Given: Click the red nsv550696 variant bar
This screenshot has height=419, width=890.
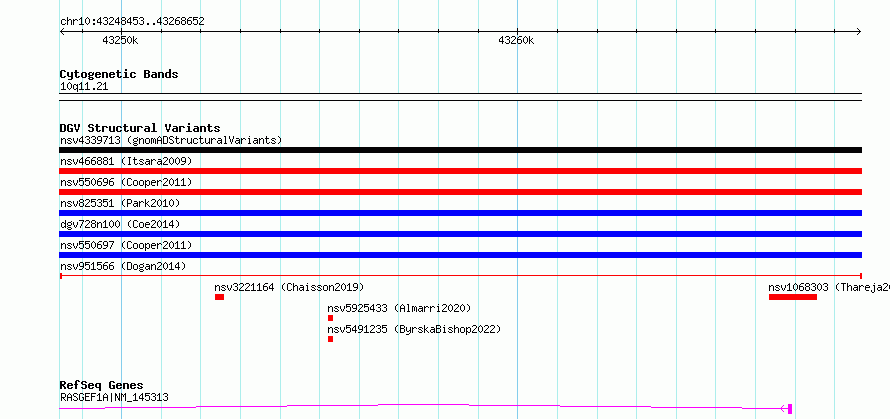Looking at the screenshot, I should 460,192.
